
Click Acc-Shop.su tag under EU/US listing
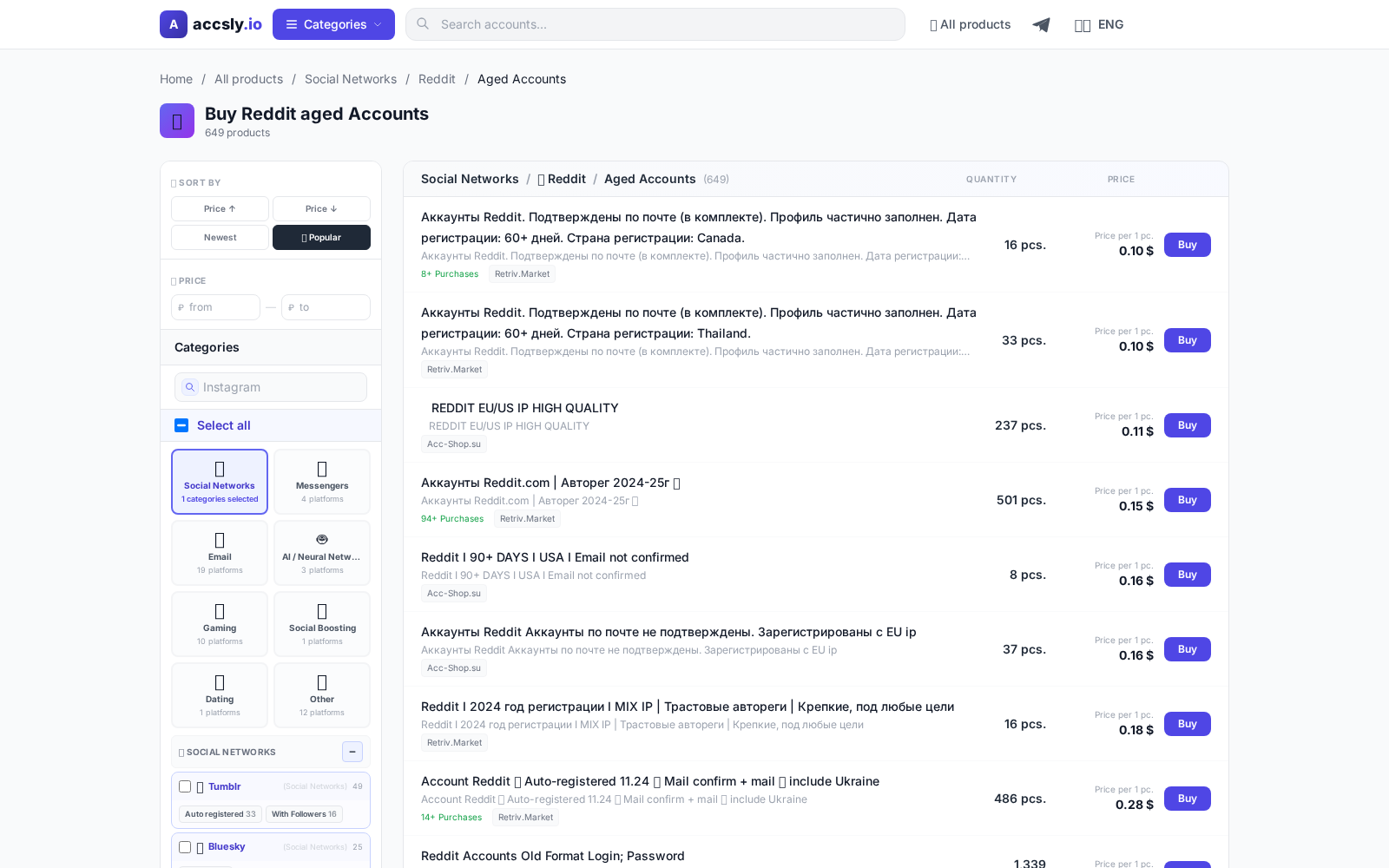[x=454, y=444]
